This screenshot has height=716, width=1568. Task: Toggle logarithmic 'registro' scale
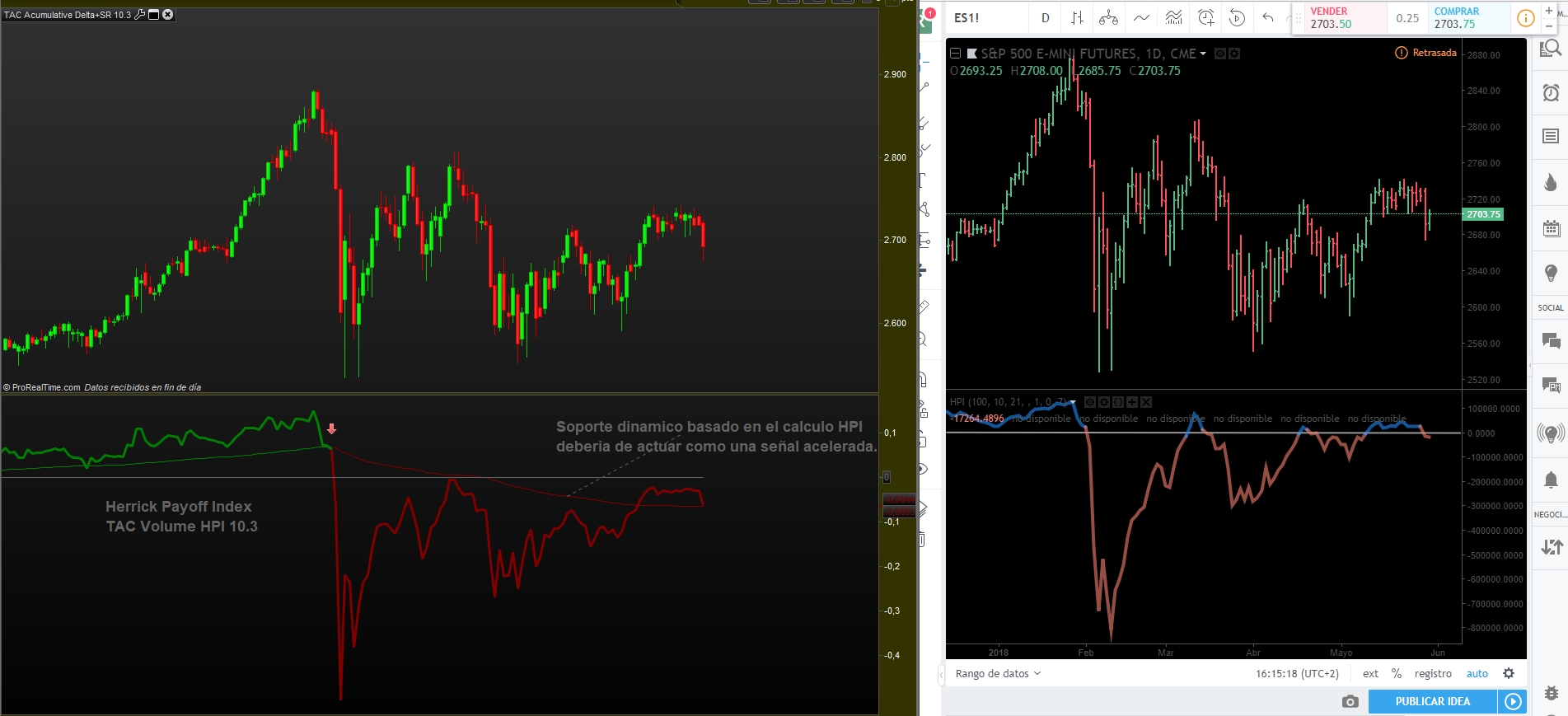1433,673
